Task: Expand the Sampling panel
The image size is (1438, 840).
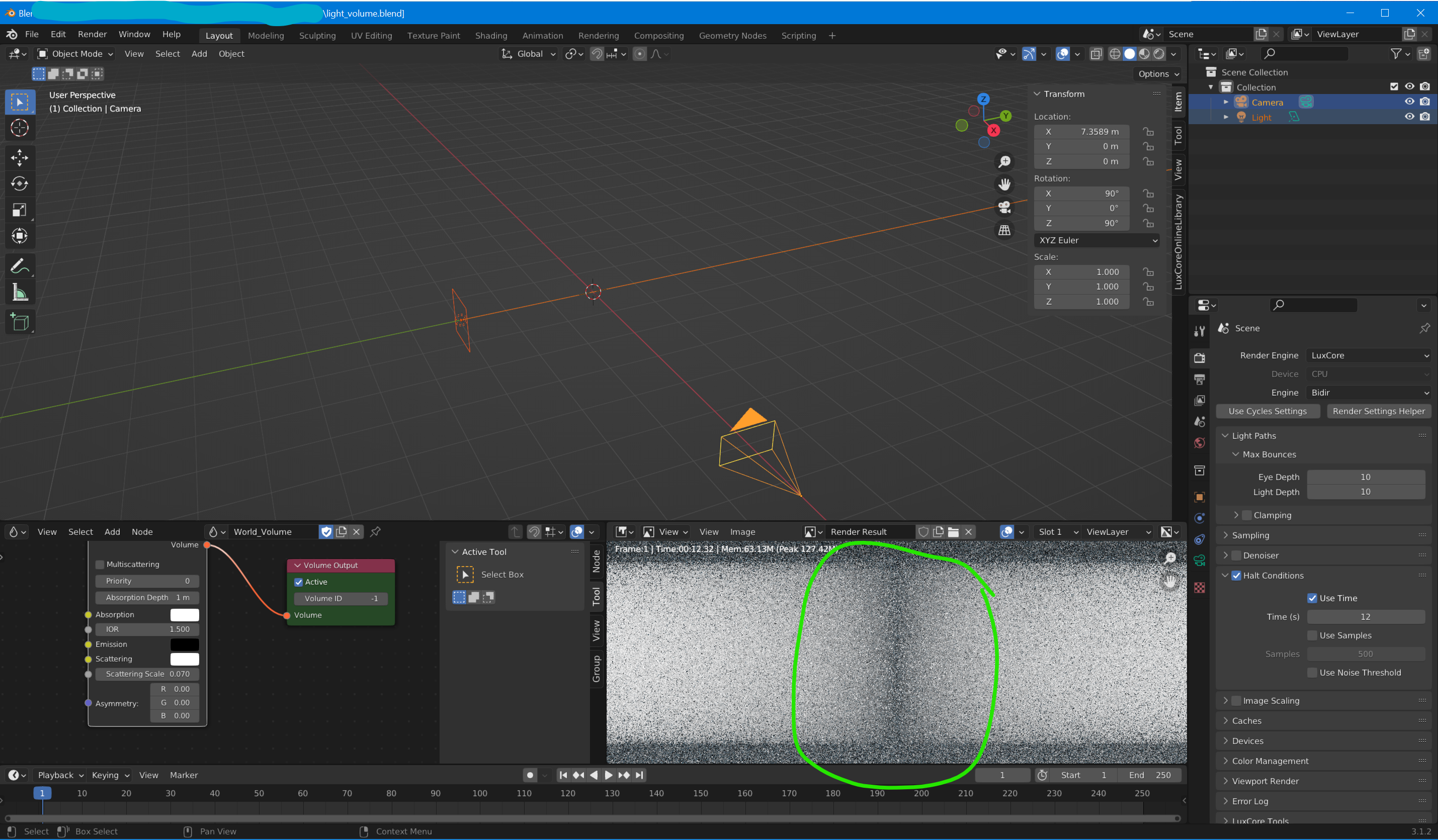Action: [x=1250, y=535]
